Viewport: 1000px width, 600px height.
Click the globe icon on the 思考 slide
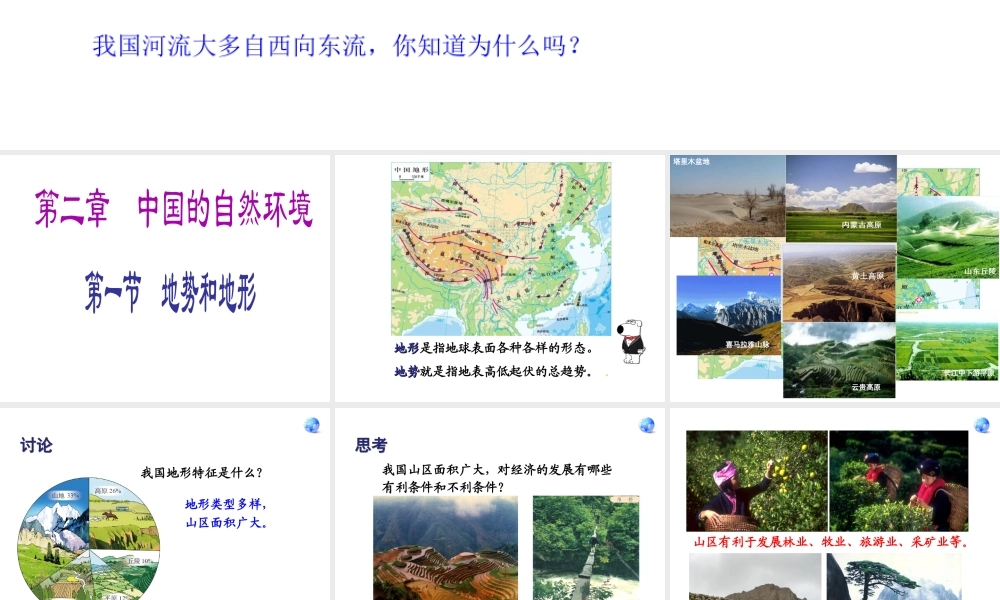[x=647, y=425]
